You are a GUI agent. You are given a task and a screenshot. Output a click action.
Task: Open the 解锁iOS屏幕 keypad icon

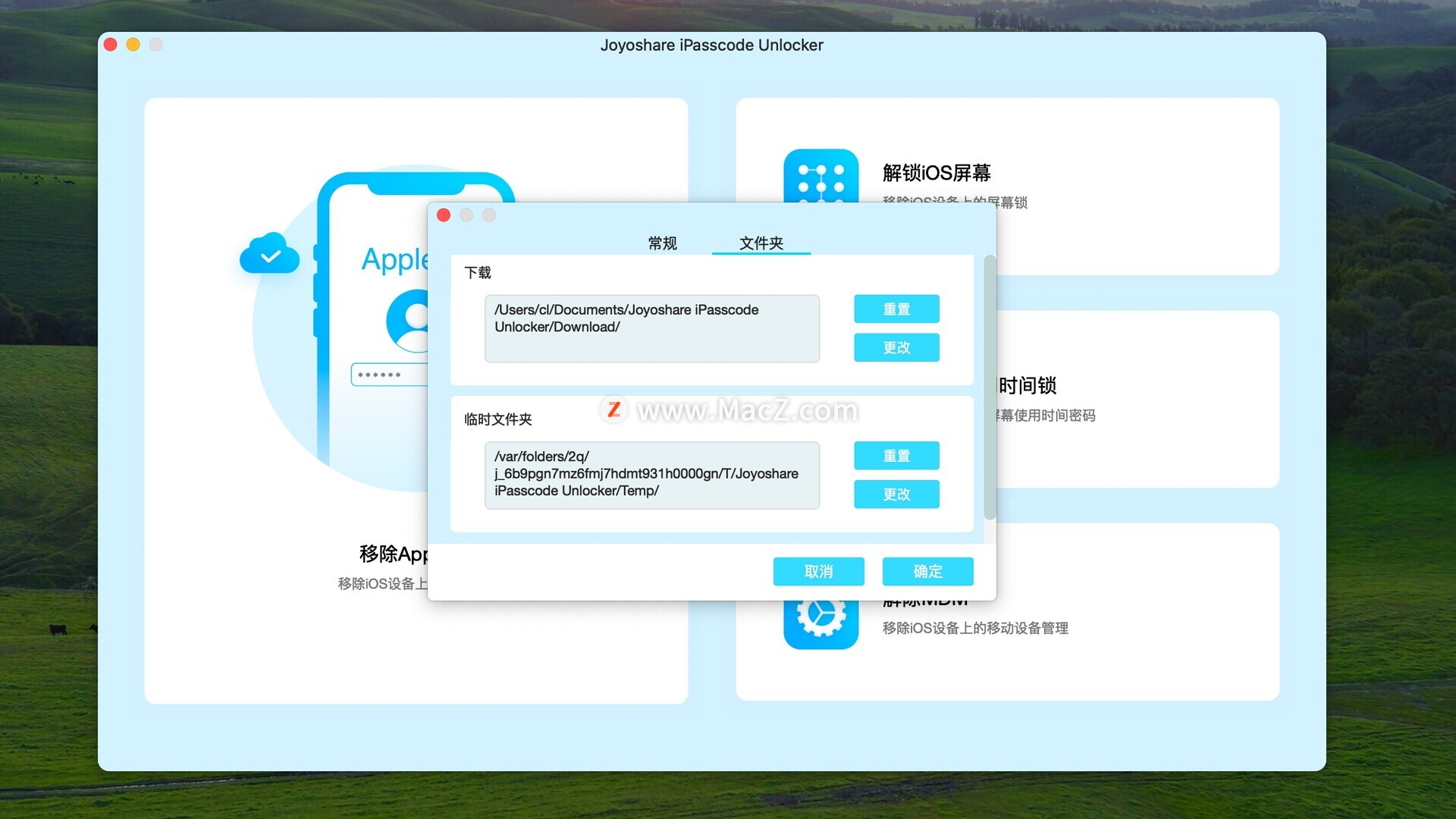click(x=821, y=176)
